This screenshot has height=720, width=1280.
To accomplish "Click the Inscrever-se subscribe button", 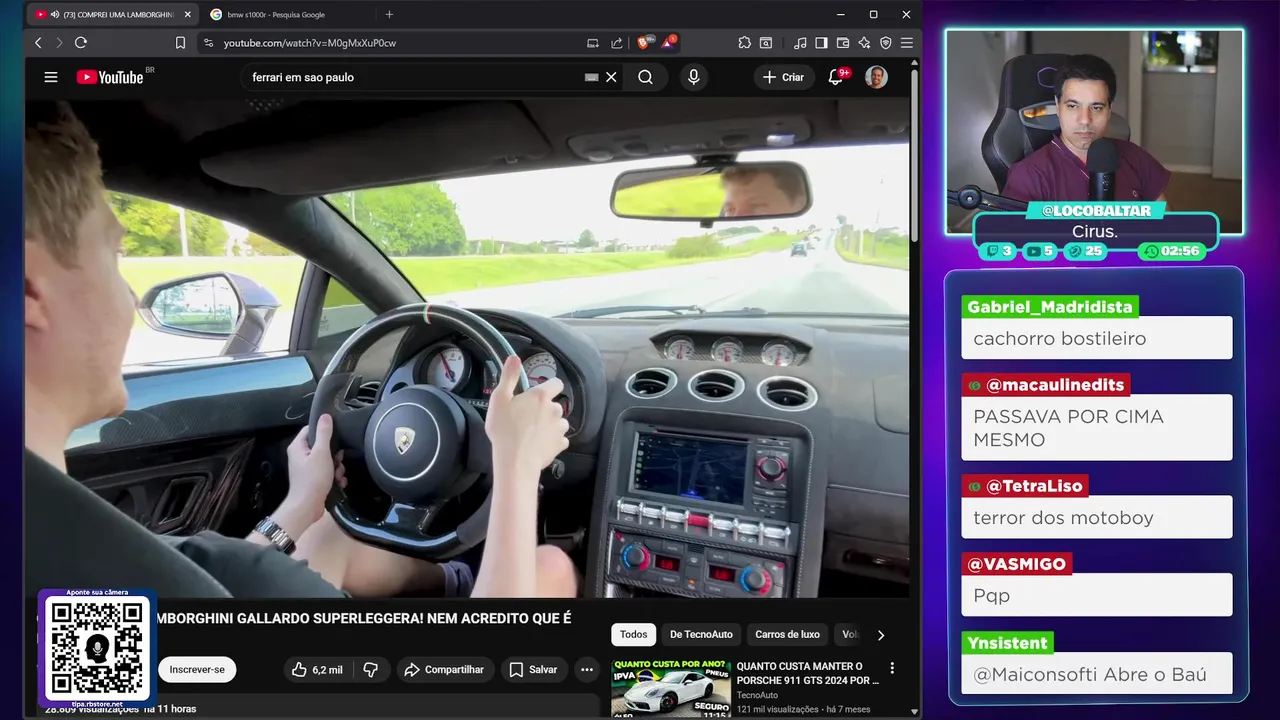I will click(197, 670).
